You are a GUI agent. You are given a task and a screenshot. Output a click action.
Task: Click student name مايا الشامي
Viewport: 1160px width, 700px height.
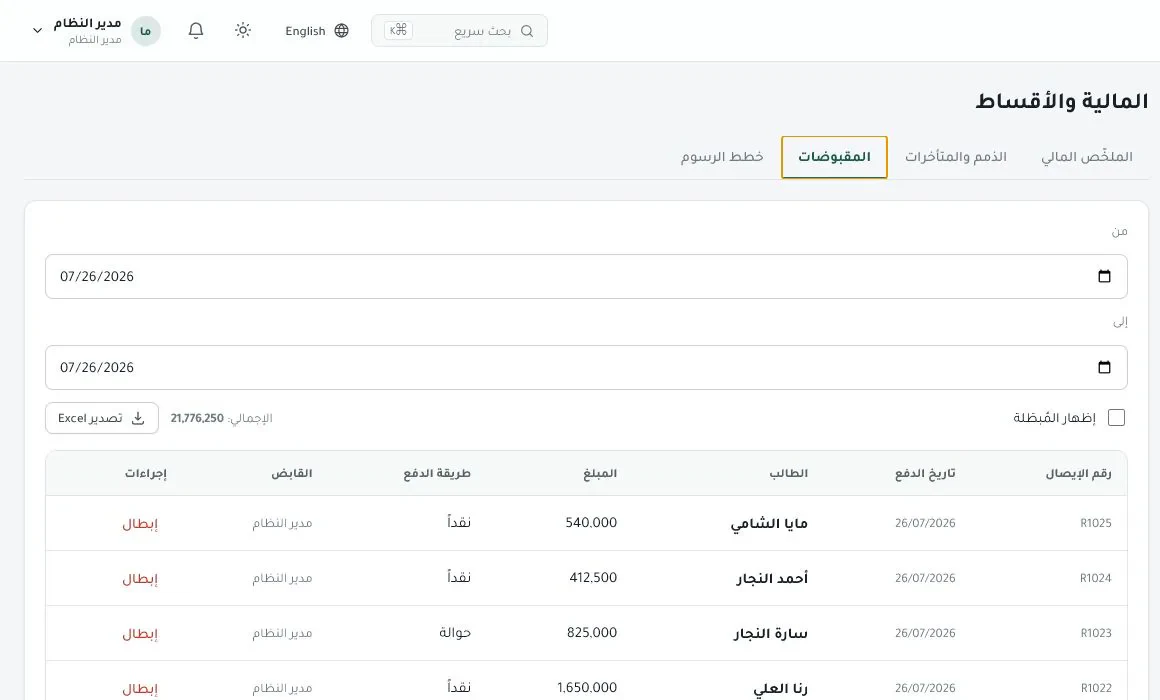point(769,524)
